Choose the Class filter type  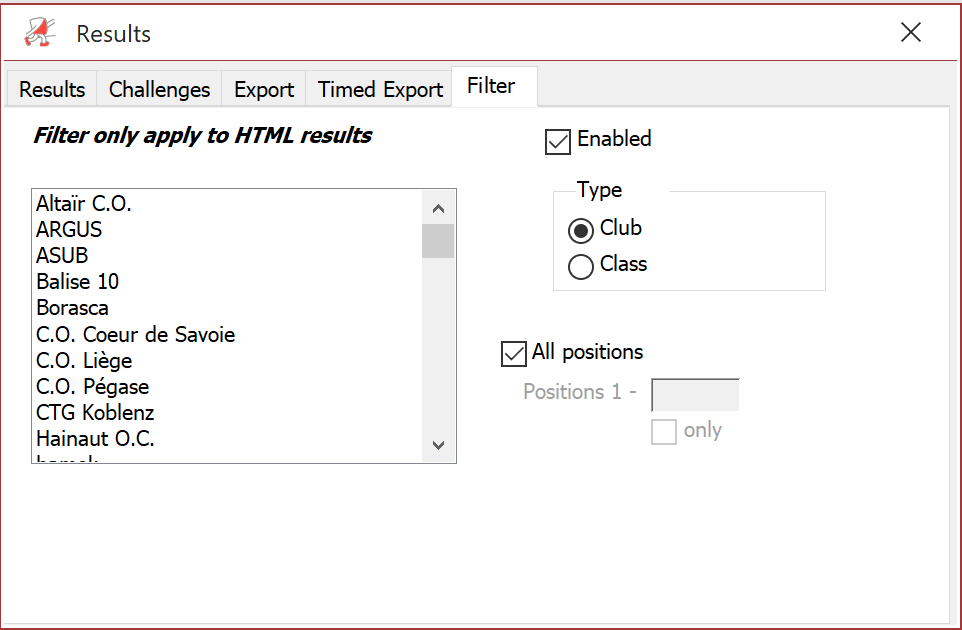coord(580,267)
